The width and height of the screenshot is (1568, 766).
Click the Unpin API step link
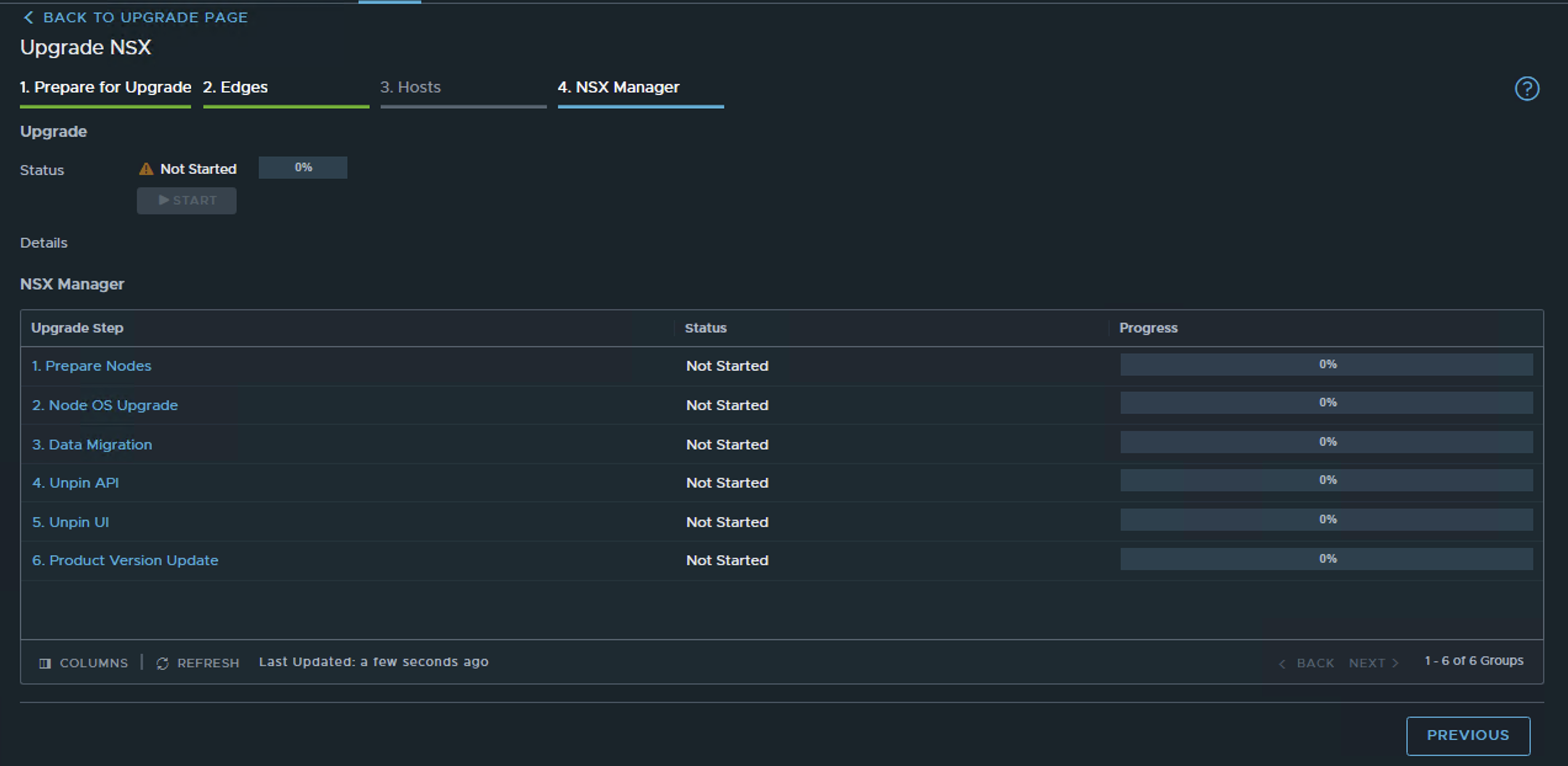click(x=75, y=483)
